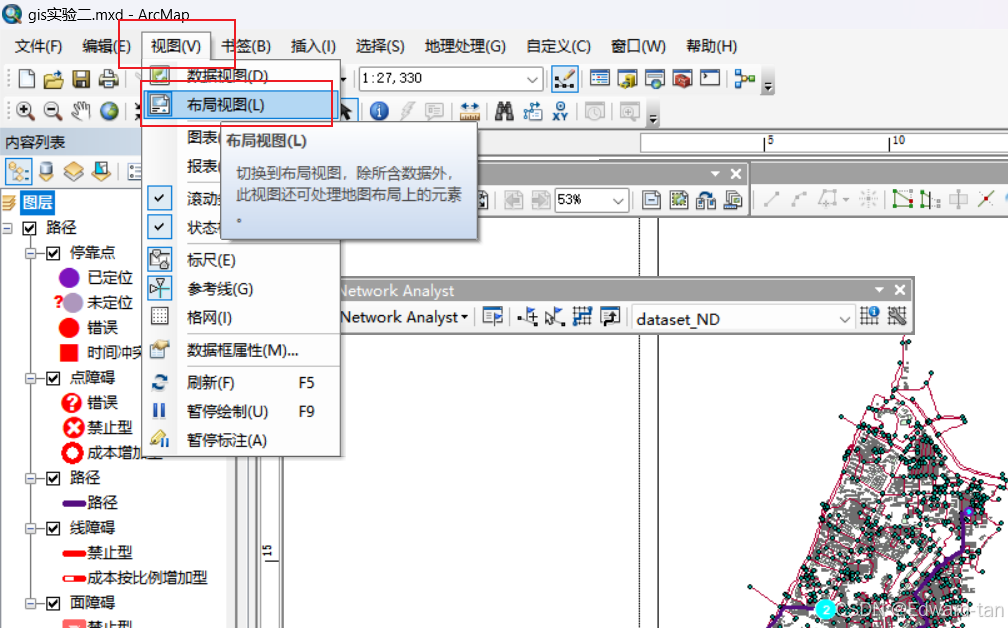Toggle the Editor toolbar icon
Screen dimensions: 1008x628
coord(564,79)
